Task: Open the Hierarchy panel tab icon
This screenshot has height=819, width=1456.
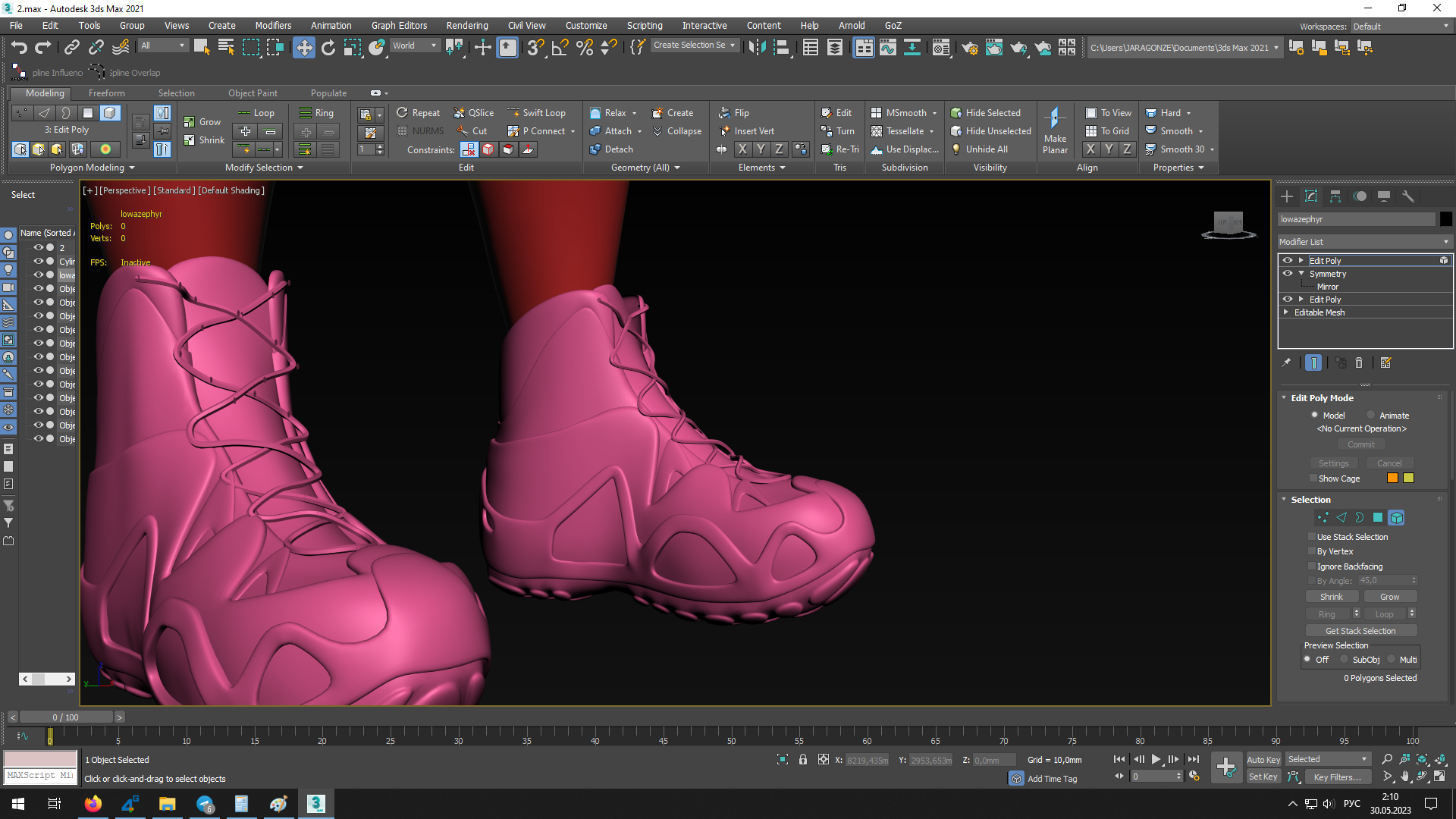Action: click(1335, 196)
